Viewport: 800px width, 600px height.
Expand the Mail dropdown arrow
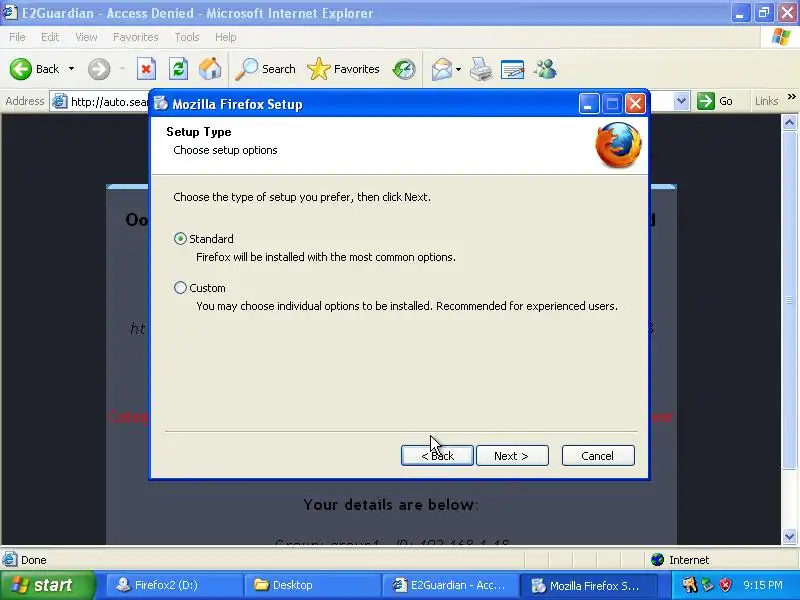[x=458, y=69]
